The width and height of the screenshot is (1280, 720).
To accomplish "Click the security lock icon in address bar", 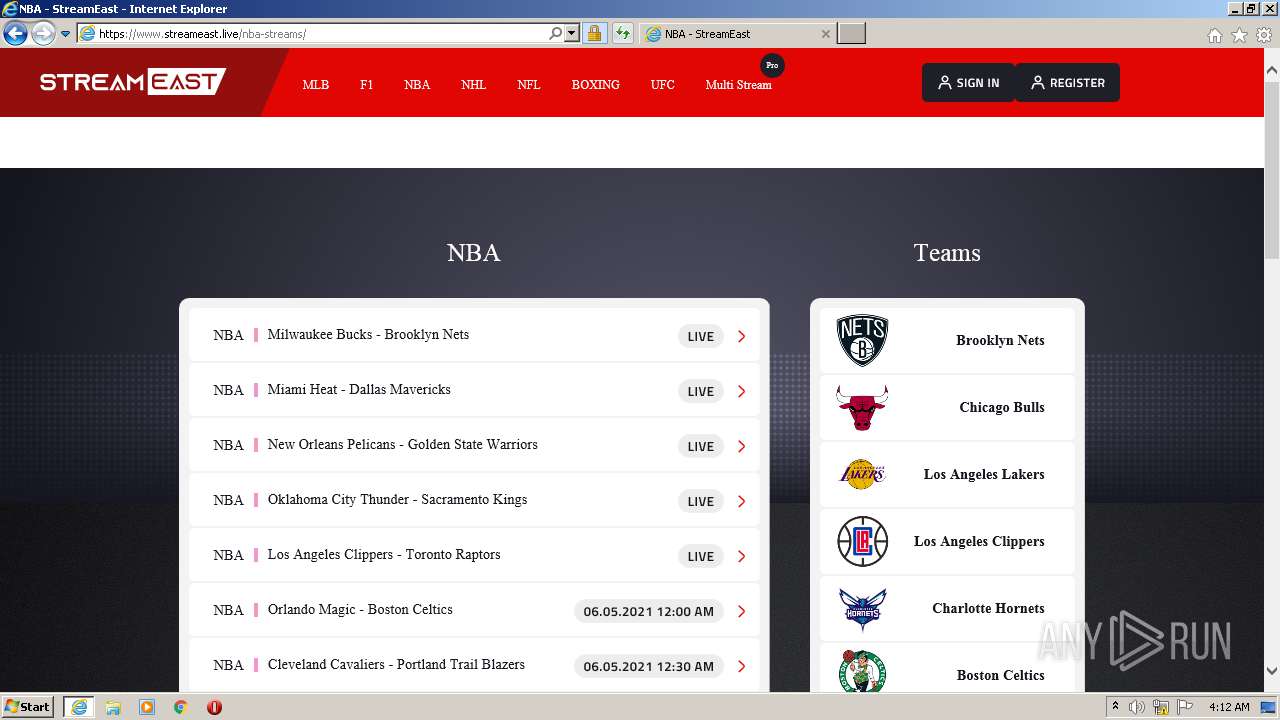I will 594,34.
